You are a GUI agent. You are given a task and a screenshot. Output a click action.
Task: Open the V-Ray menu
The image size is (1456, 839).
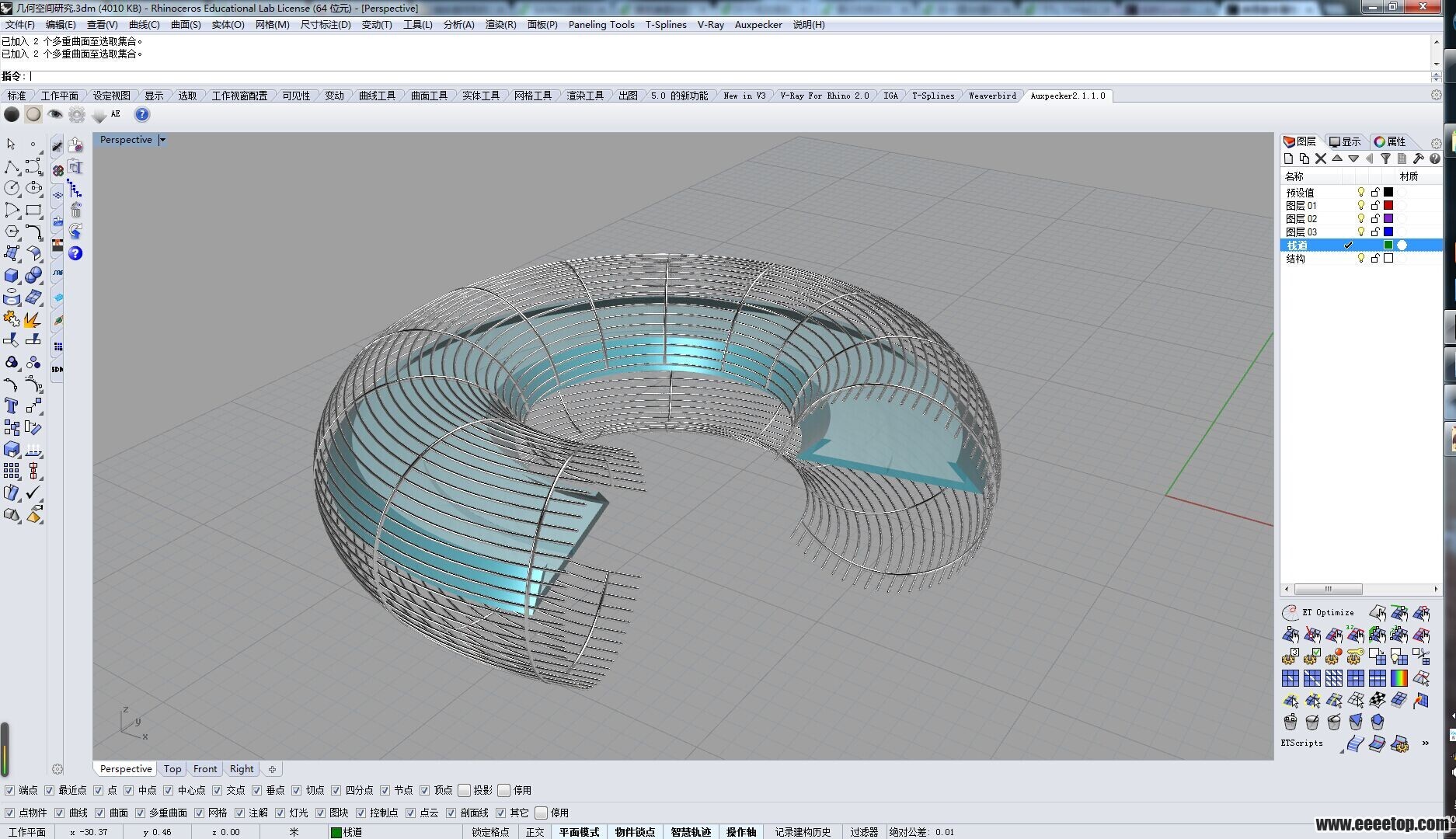point(710,25)
